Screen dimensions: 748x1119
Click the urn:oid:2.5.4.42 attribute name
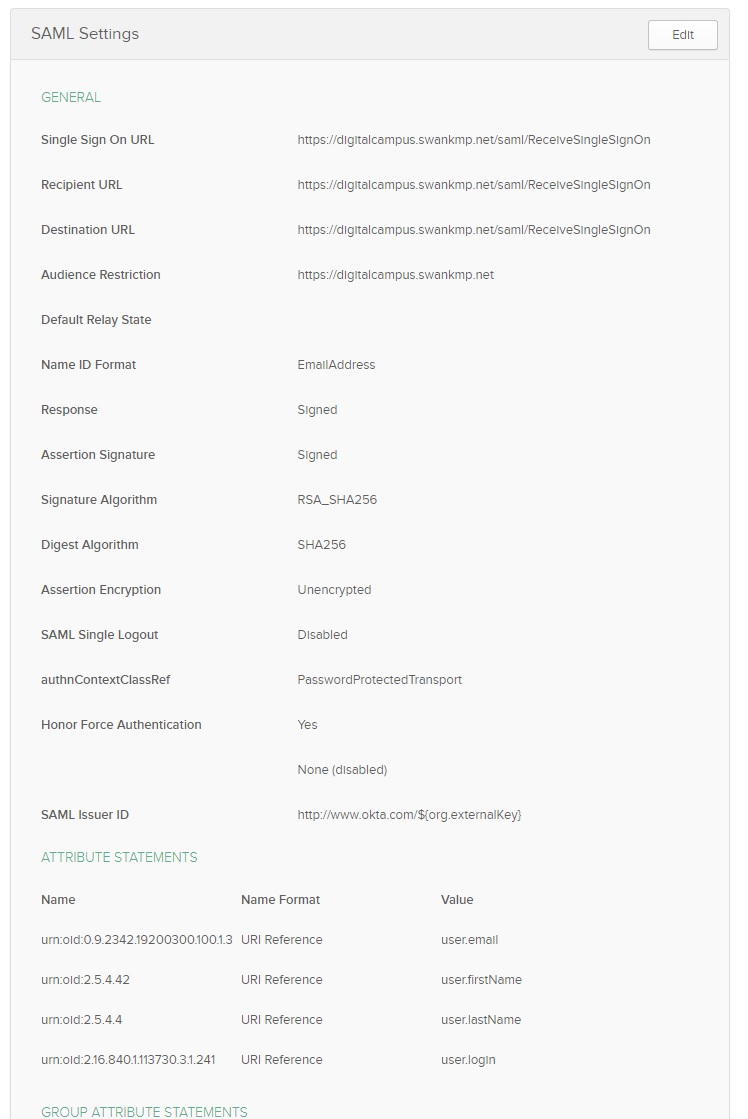tap(85, 980)
